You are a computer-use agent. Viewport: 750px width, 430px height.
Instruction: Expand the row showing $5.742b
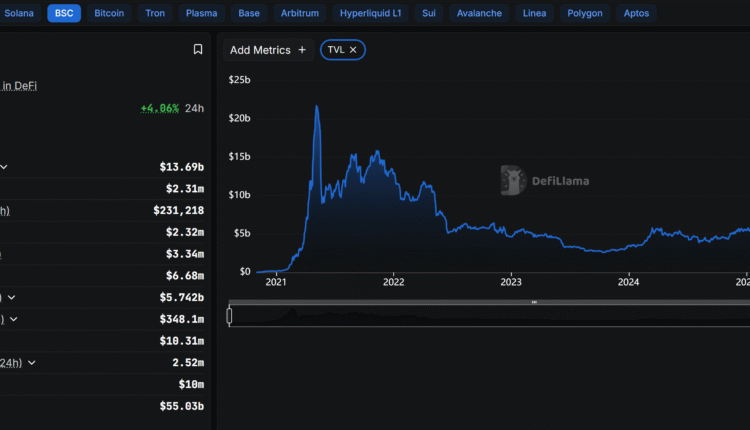[11, 297]
